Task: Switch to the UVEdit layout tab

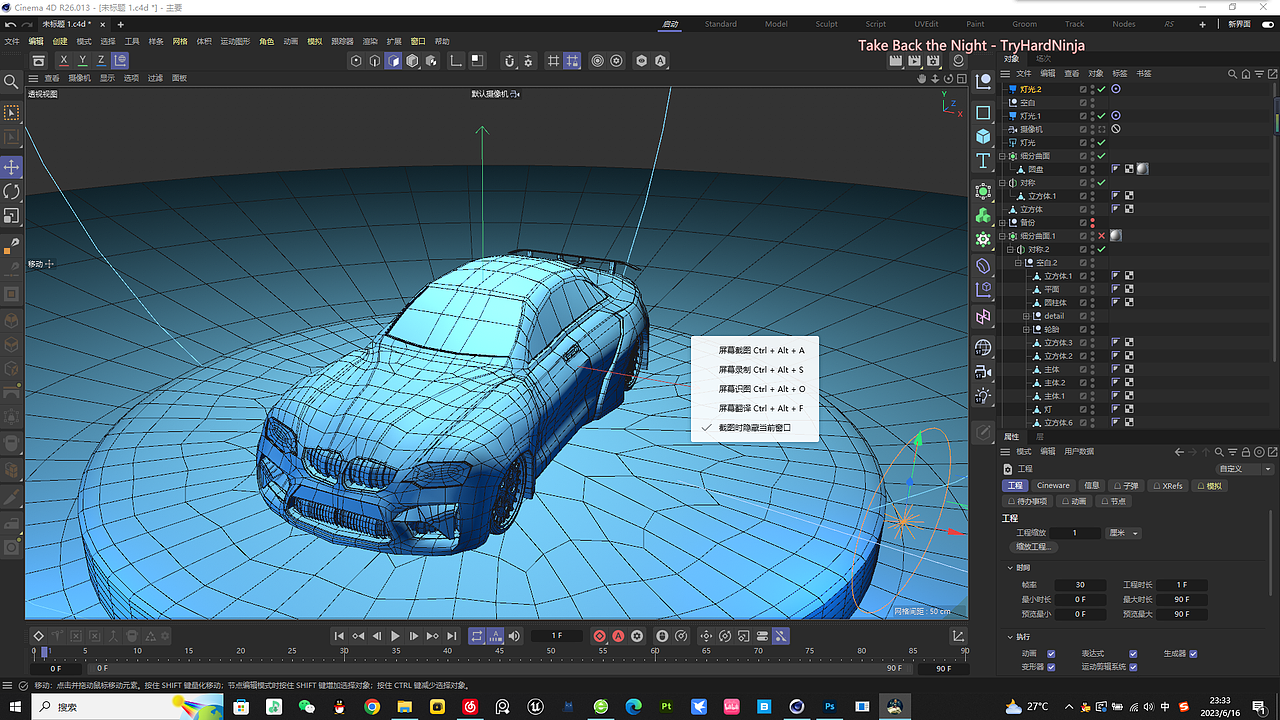Action: [x=926, y=24]
